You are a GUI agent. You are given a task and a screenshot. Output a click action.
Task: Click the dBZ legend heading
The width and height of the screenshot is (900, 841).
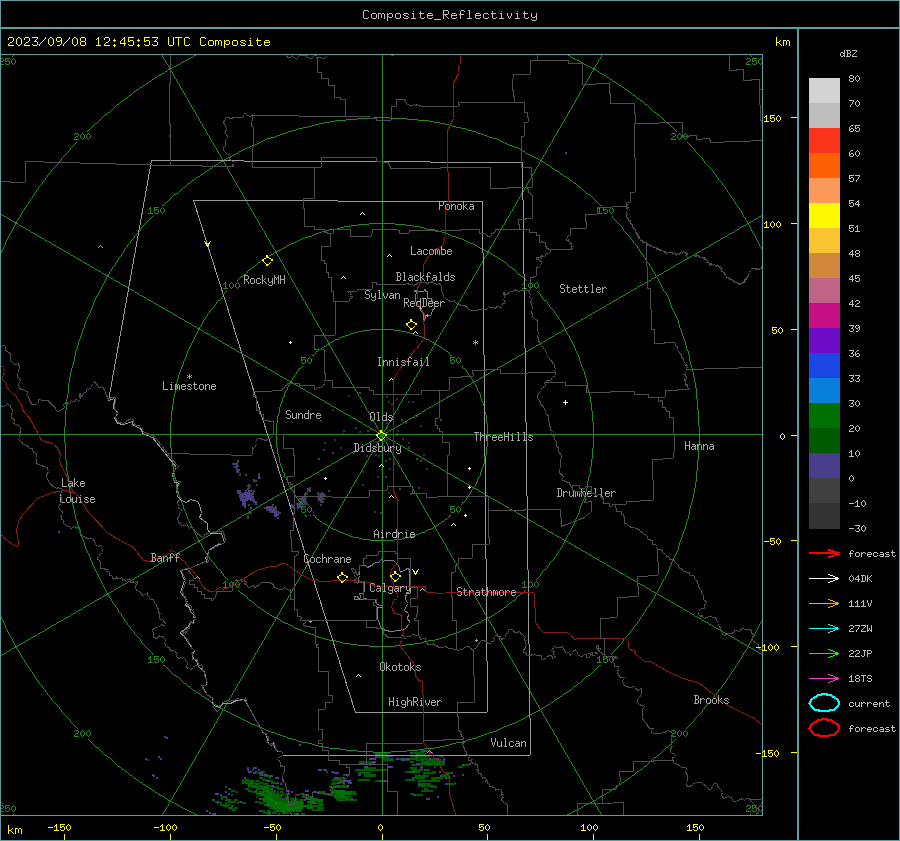coord(848,53)
